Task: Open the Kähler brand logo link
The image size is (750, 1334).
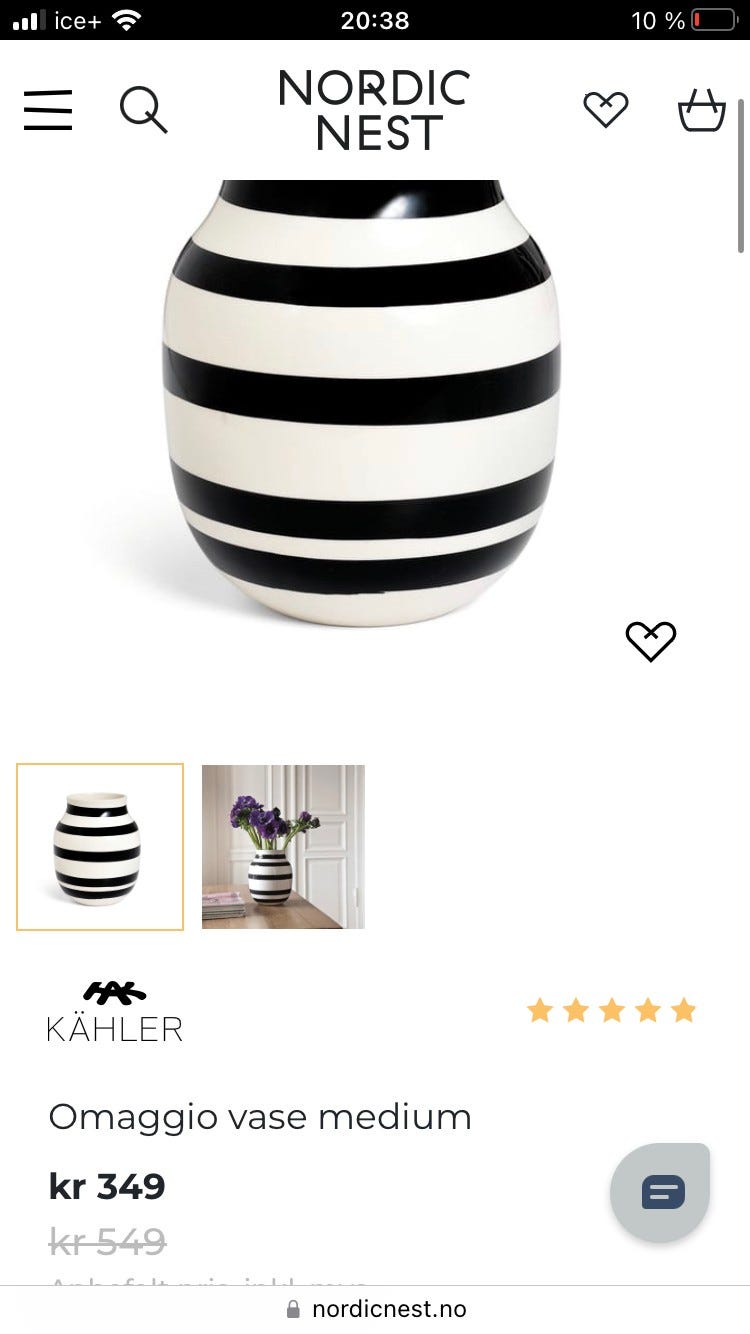Action: 115,1011
